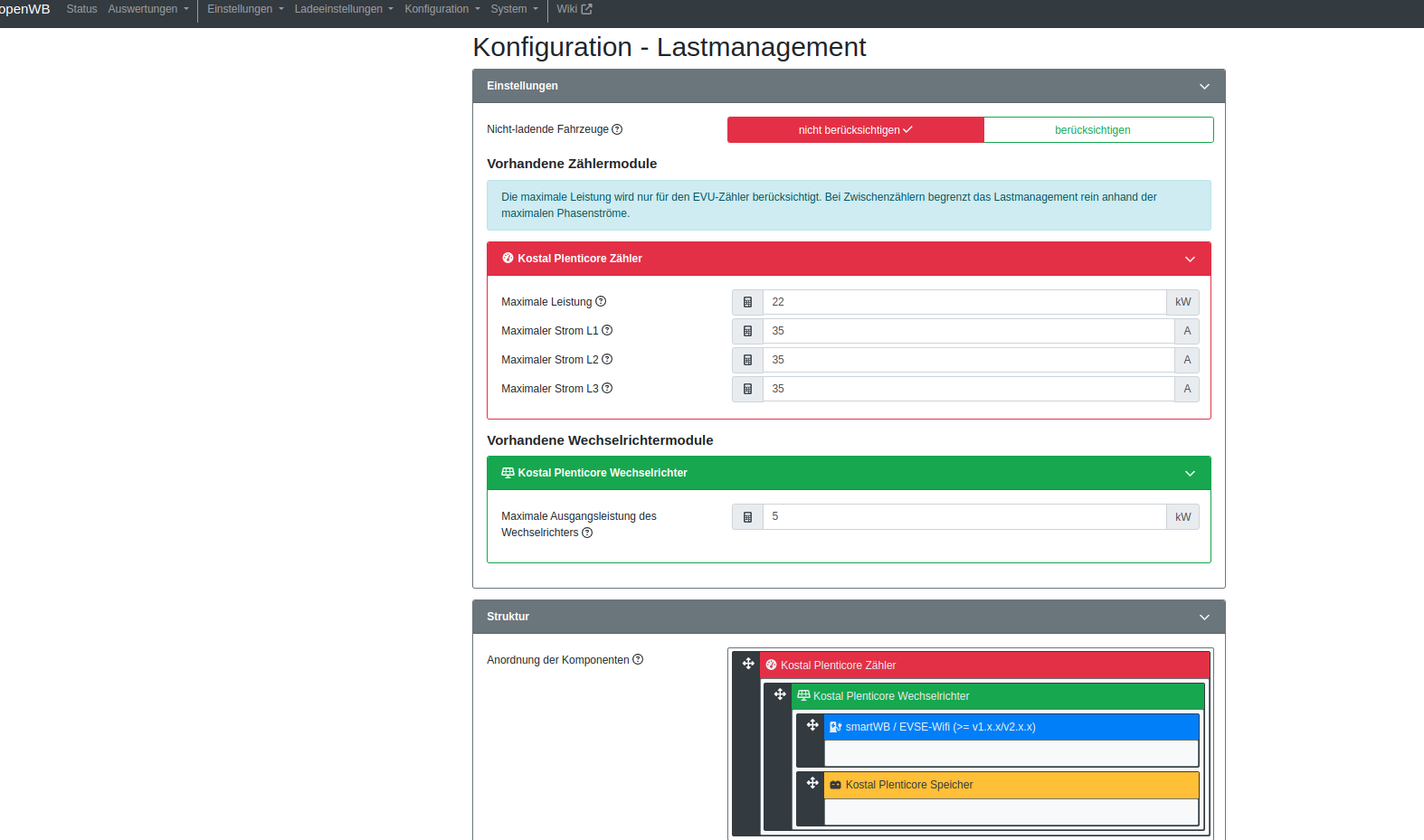Edit the Maximaler Strom L3 field

pyautogui.click(x=969, y=389)
